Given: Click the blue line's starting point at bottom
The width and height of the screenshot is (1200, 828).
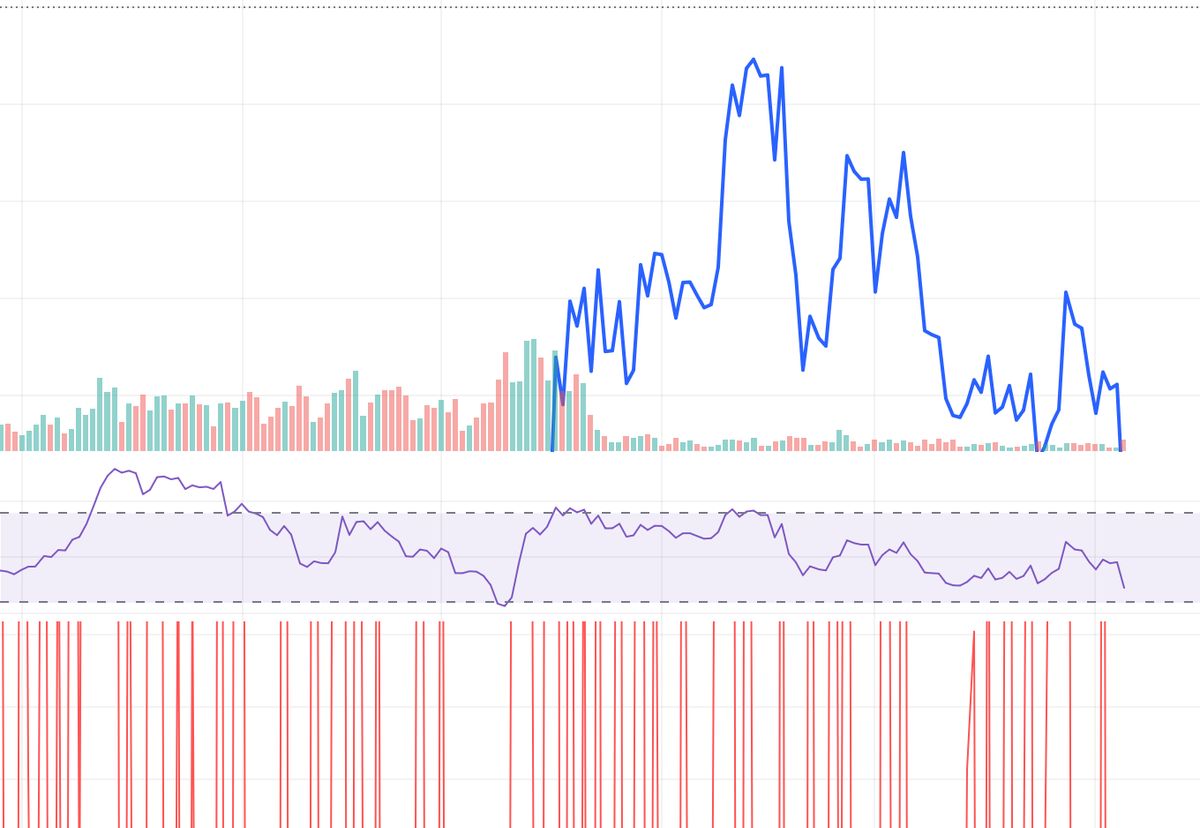Looking at the screenshot, I should point(553,450).
